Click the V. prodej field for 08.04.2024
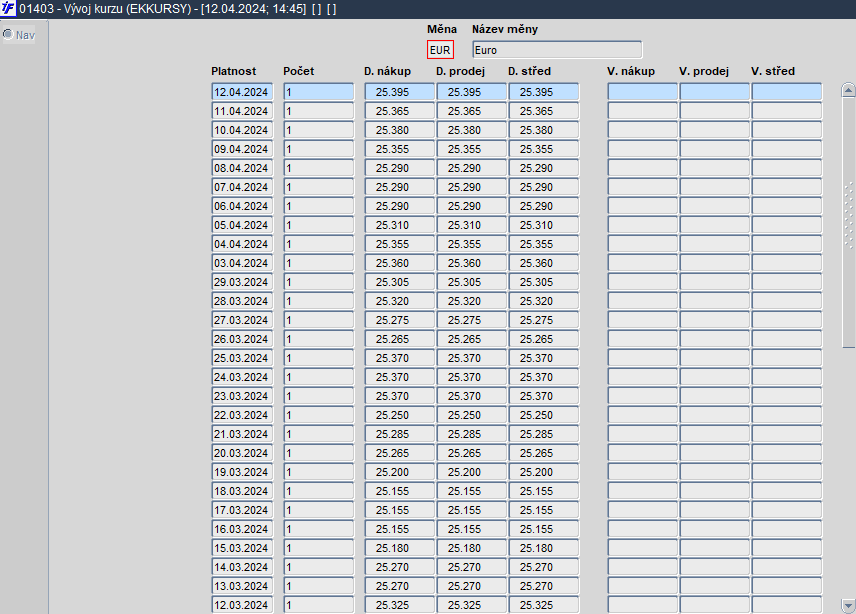This screenshot has height=614, width=856. [715, 168]
